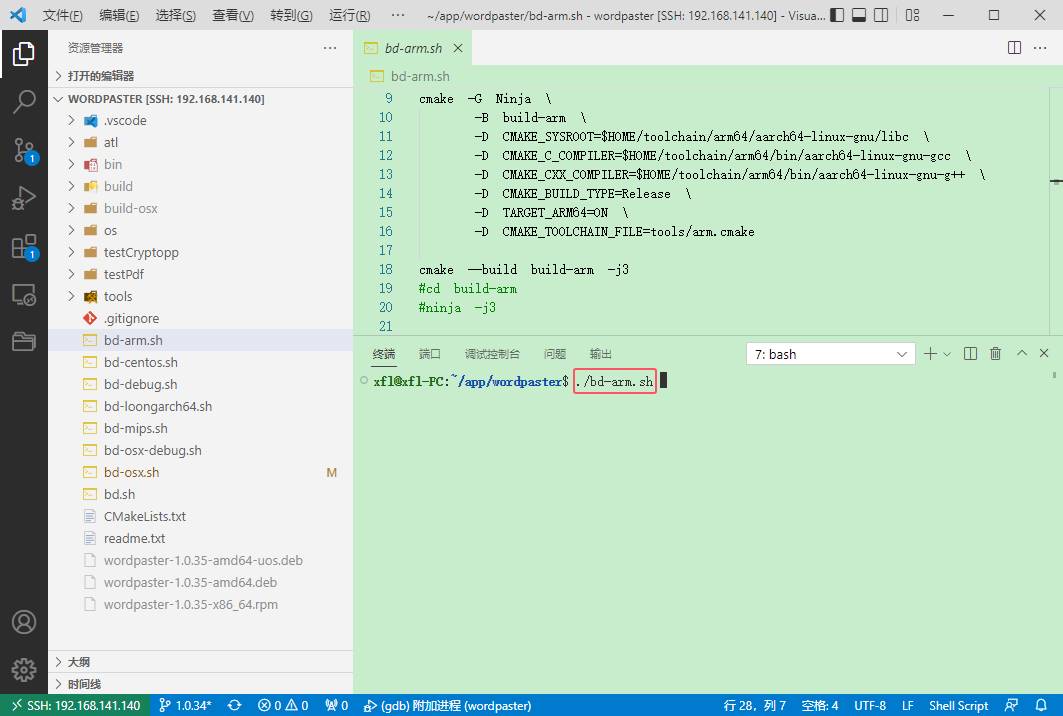1063x716 pixels.
Task: Open CMakeLists.txt in the explorer
Action: click(144, 516)
